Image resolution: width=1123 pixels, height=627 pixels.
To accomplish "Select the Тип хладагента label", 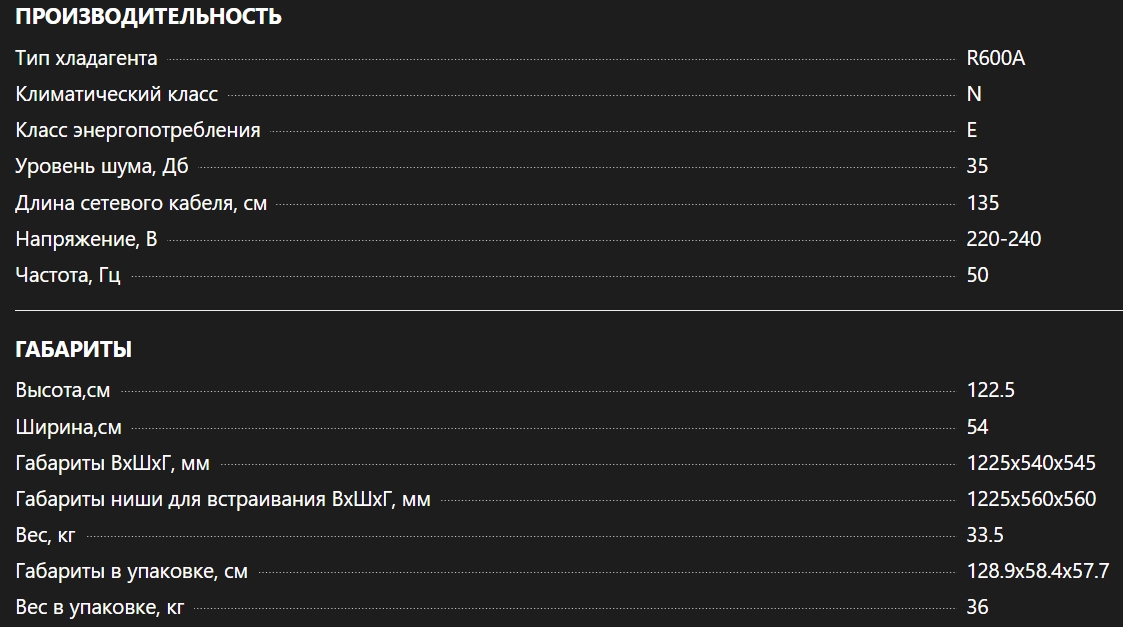I will click(x=86, y=58).
